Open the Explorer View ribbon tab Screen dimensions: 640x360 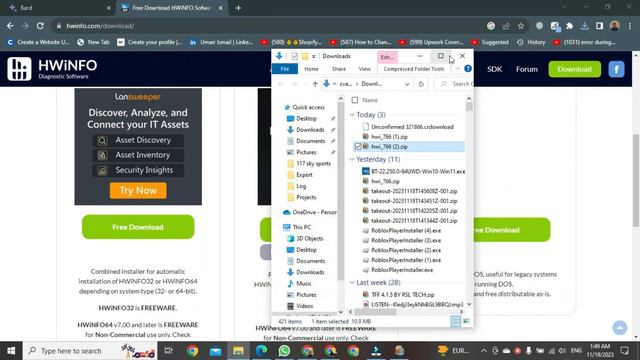364,69
